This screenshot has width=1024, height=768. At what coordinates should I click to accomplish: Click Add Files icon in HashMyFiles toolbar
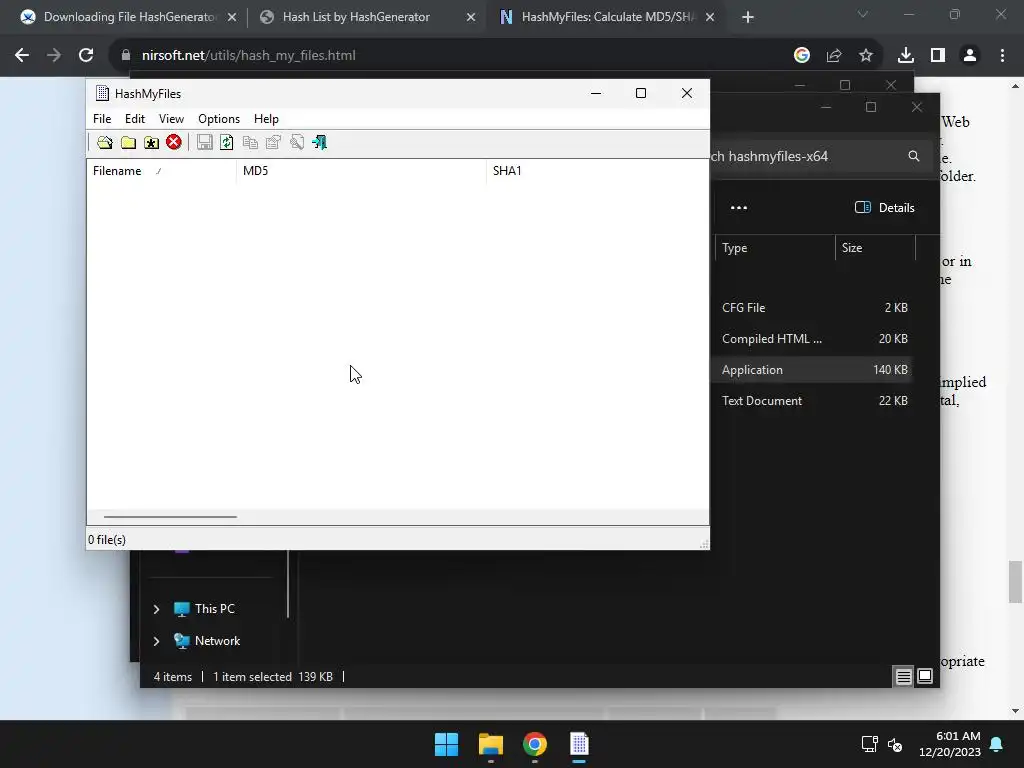click(x=104, y=142)
